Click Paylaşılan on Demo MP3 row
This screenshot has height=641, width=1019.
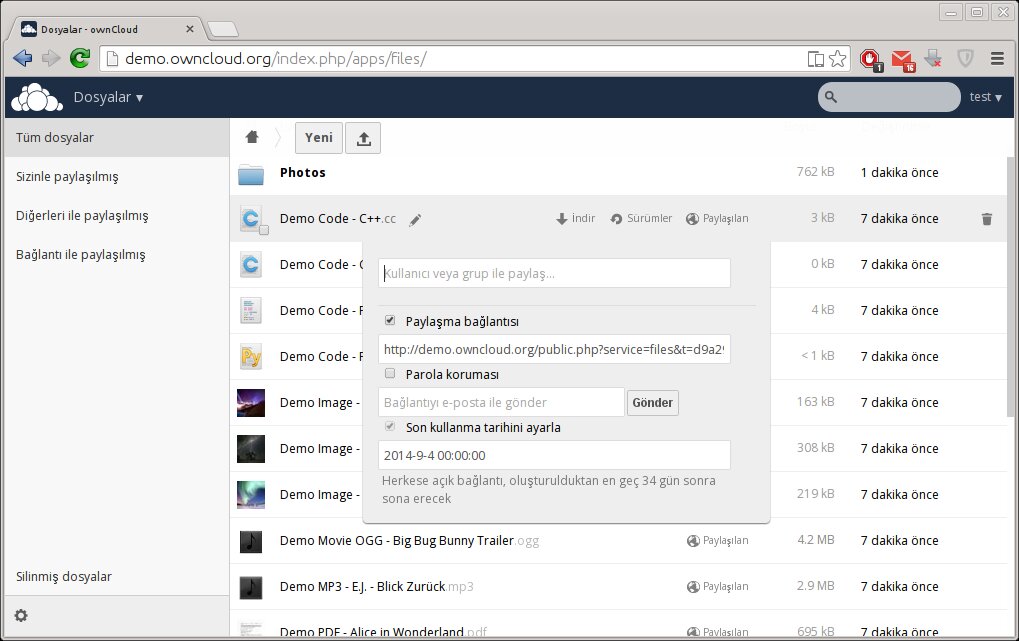[717, 587]
